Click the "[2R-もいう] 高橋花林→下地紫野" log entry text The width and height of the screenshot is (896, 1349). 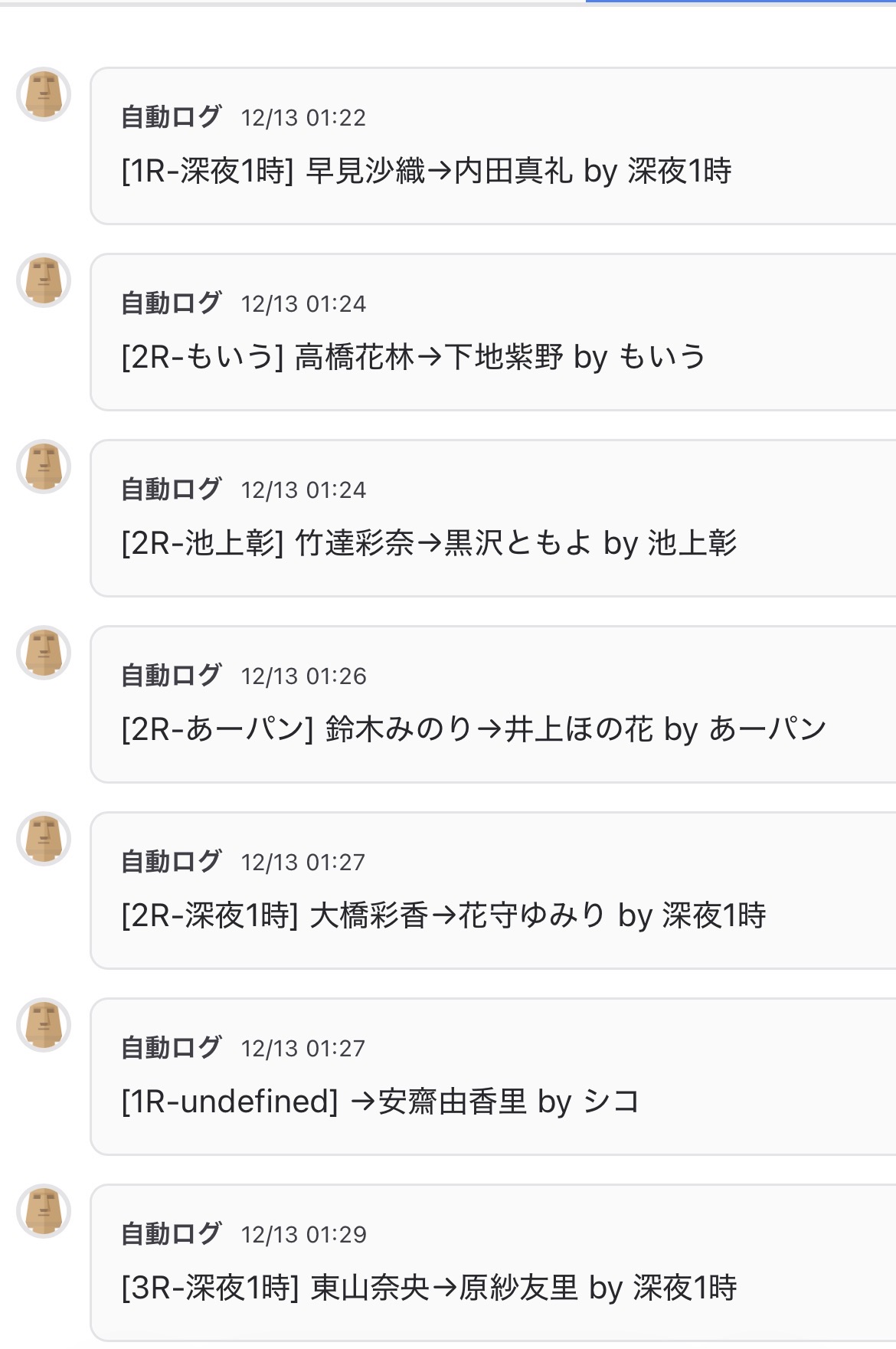tap(413, 357)
